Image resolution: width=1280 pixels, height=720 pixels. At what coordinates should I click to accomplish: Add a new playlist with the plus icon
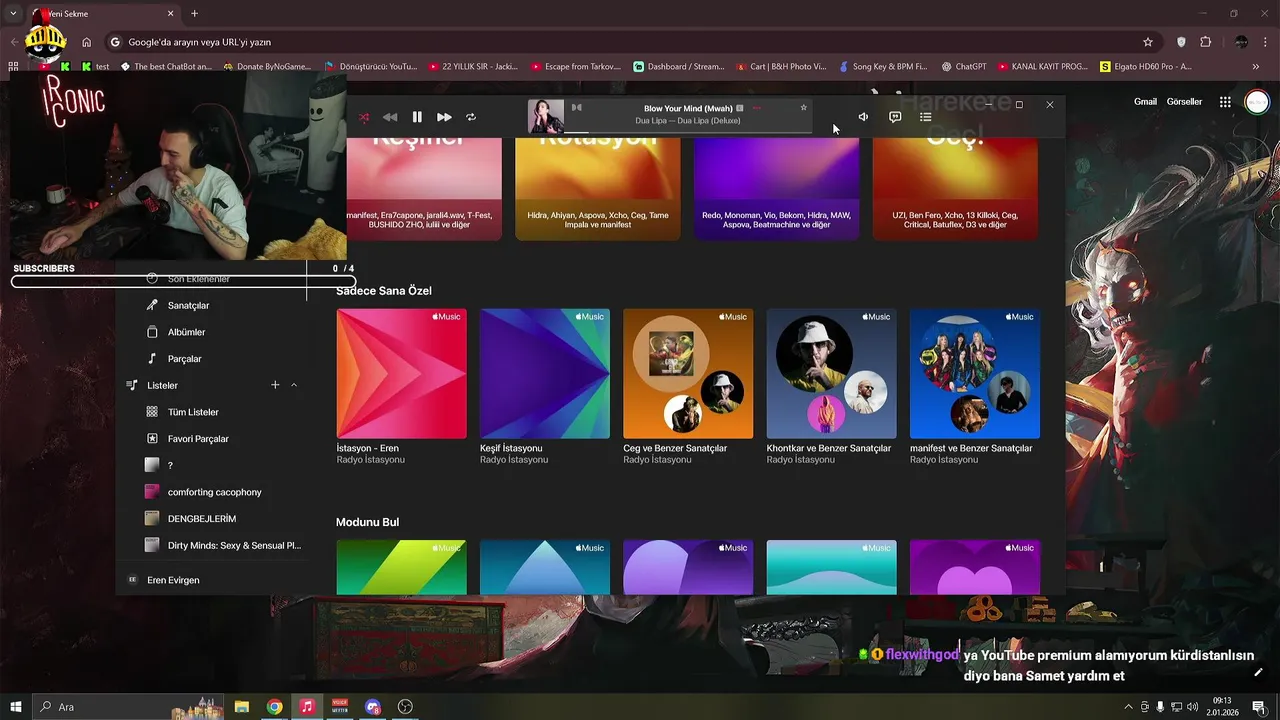tap(275, 385)
